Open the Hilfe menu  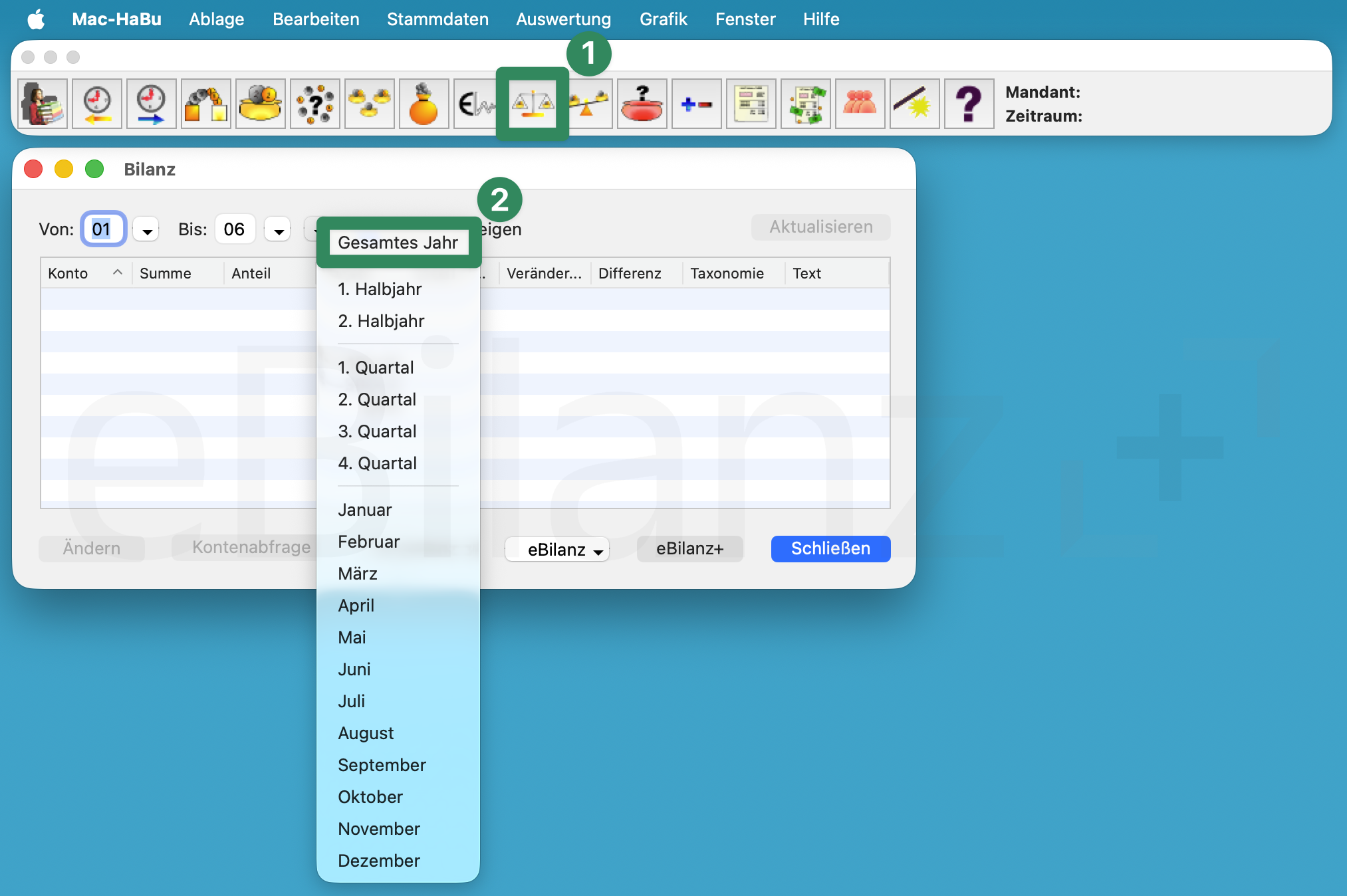(x=821, y=19)
